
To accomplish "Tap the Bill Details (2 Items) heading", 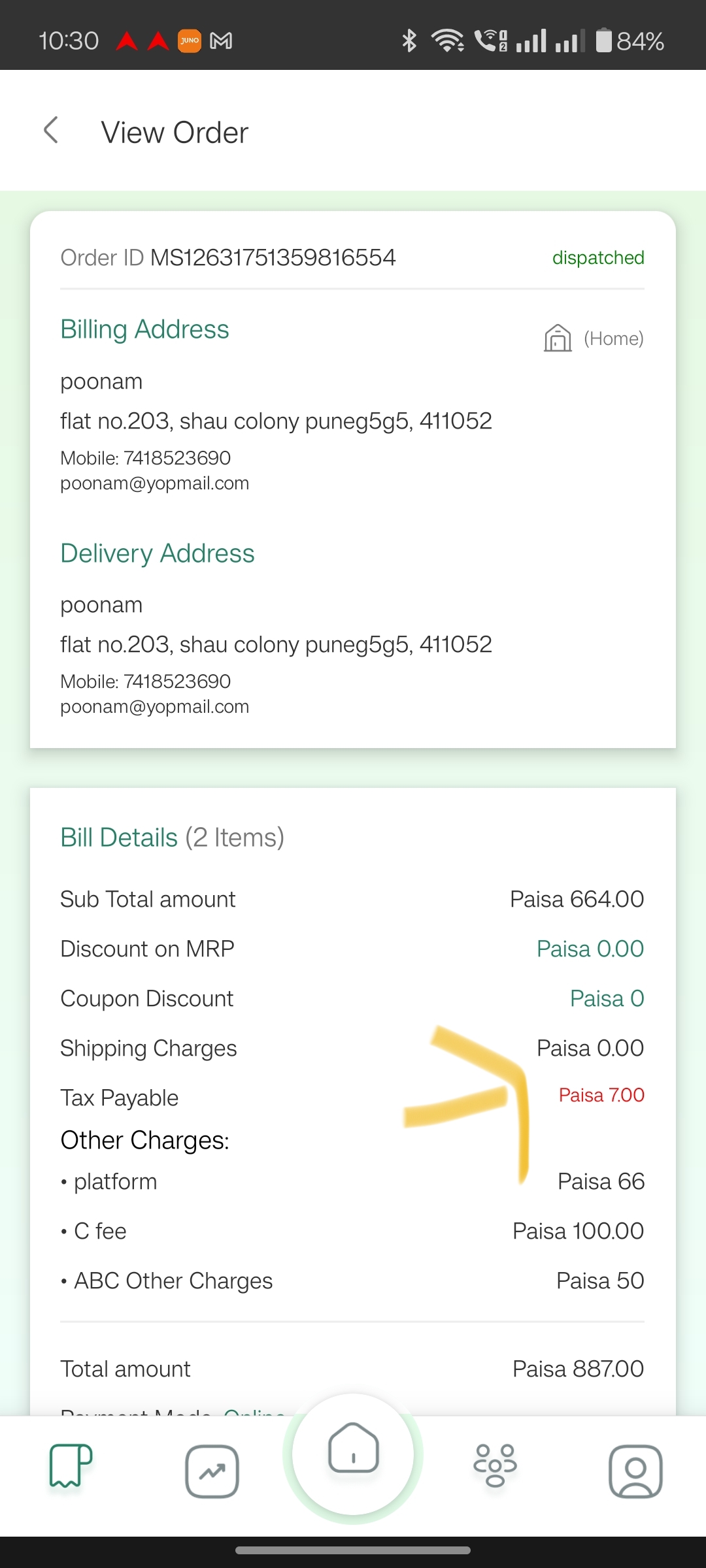I will [172, 838].
